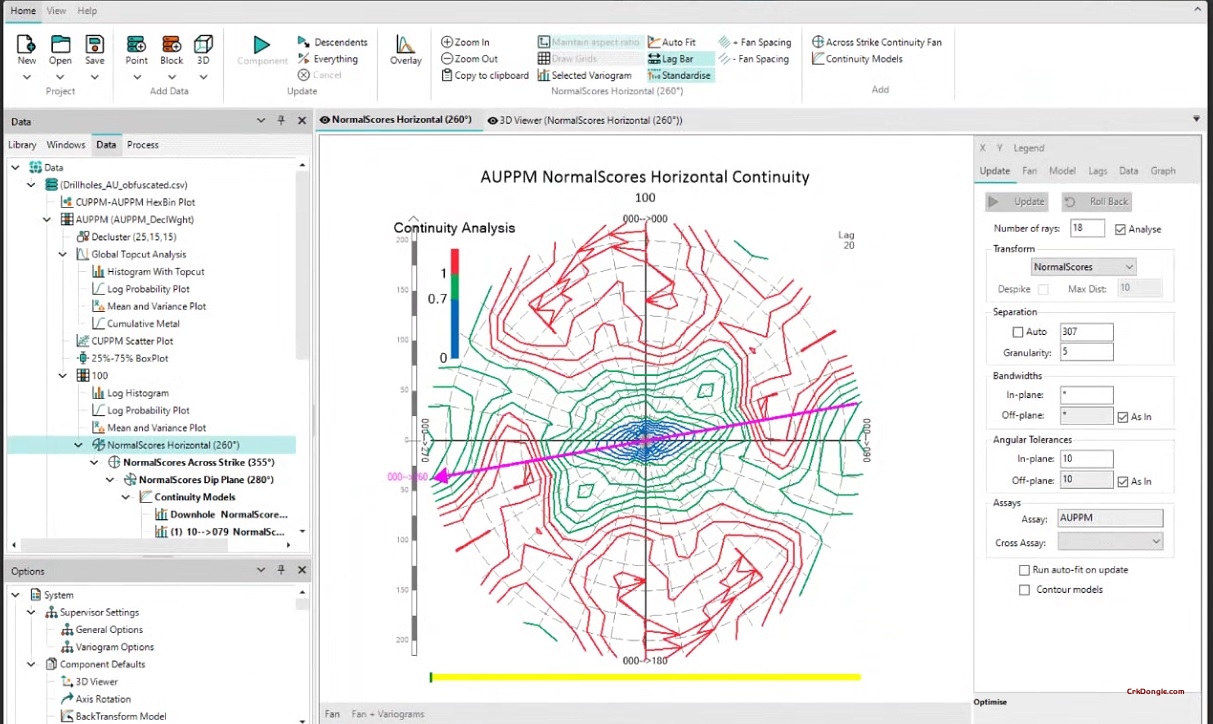Click Copy to clipboard icon
1213x724 pixels.
click(x=447, y=75)
